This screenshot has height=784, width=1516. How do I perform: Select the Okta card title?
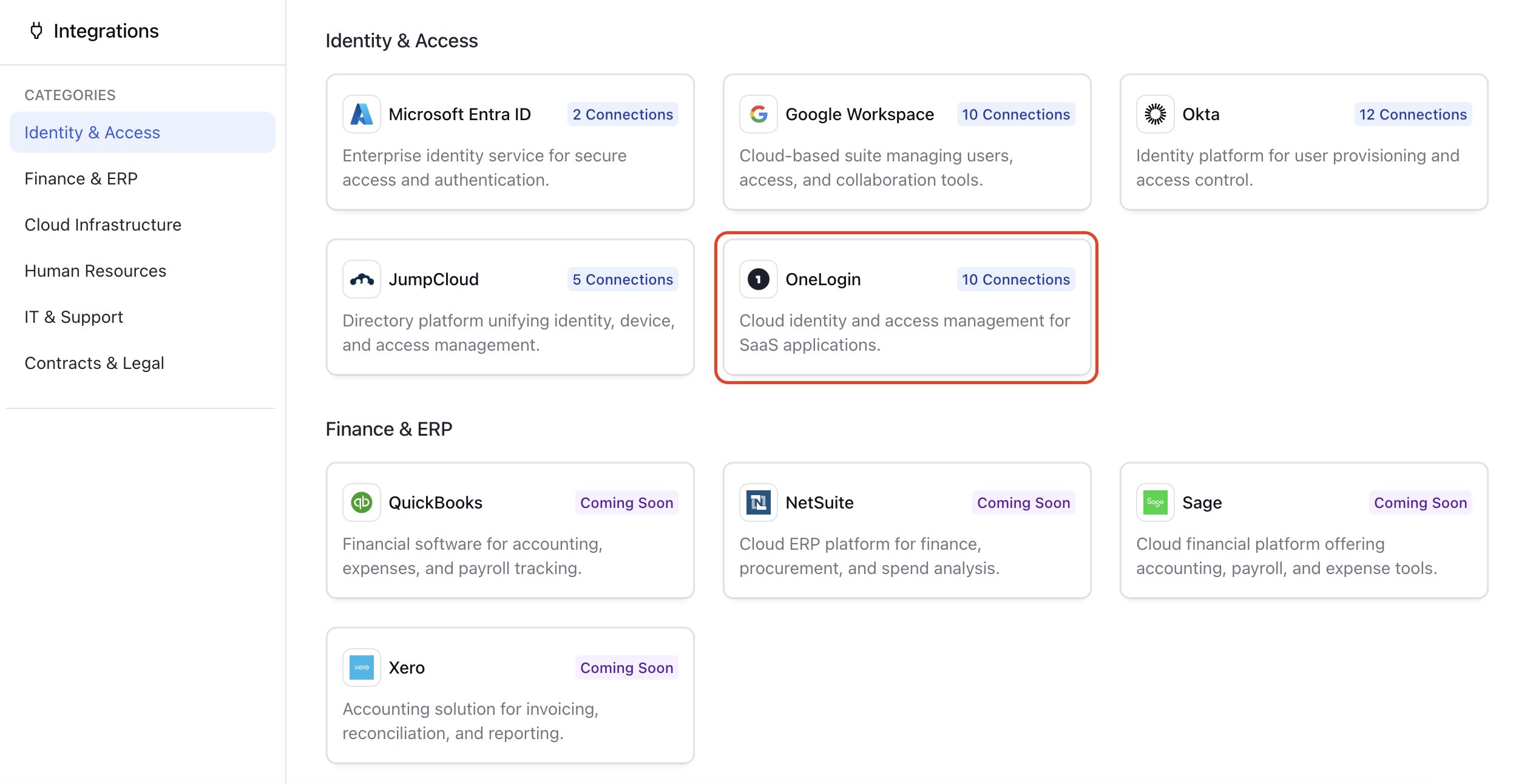1201,114
